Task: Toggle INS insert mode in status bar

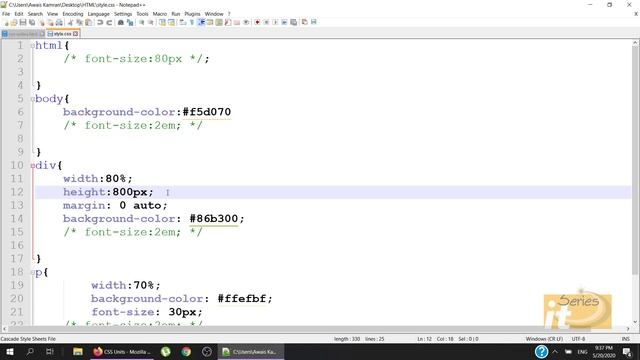Action: click(x=625, y=339)
